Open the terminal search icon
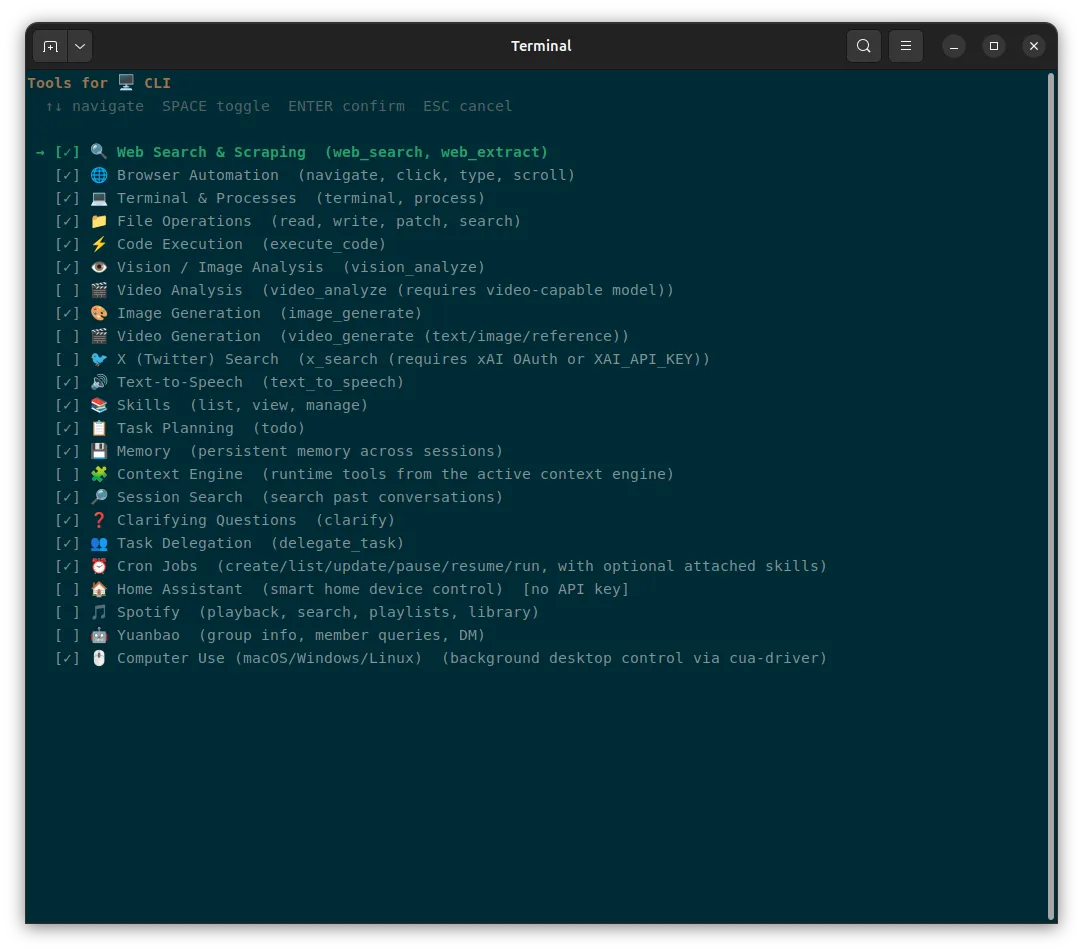This screenshot has height=952, width=1083. tap(863, 46)
